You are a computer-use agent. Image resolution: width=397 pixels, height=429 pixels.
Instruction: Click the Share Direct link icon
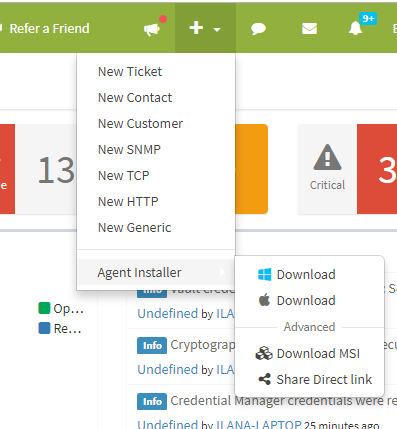click(x=265, y=379)
